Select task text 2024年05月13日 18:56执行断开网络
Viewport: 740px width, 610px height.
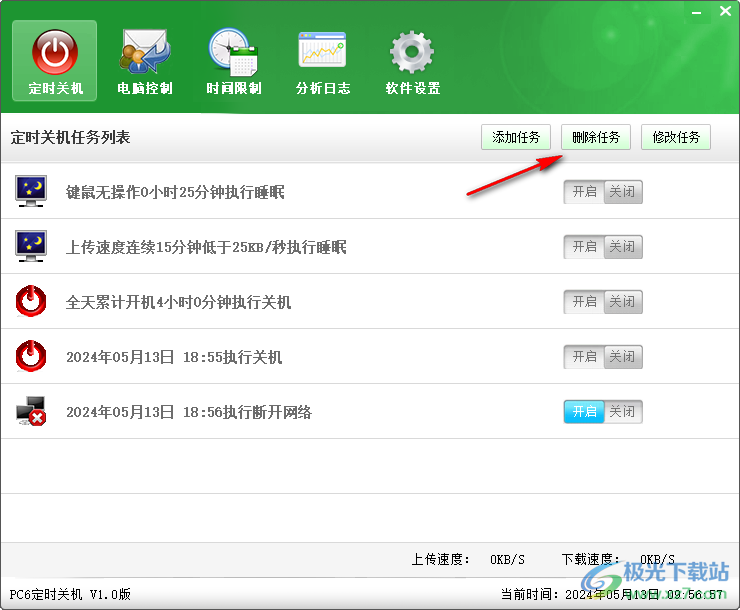click(189, 412)
